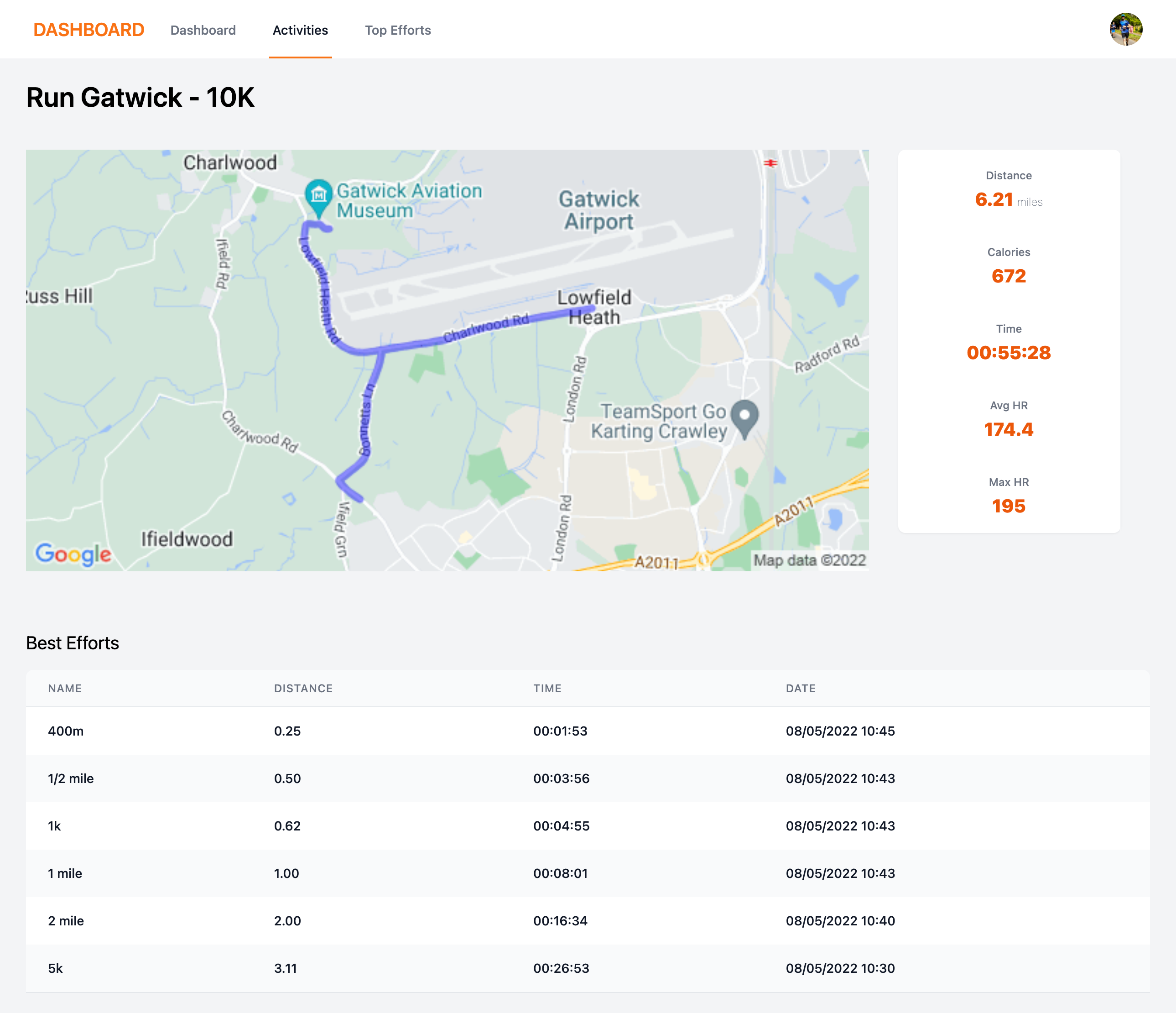Click the 5k effort row
1176x1013 pixels.
click(588, 968)
